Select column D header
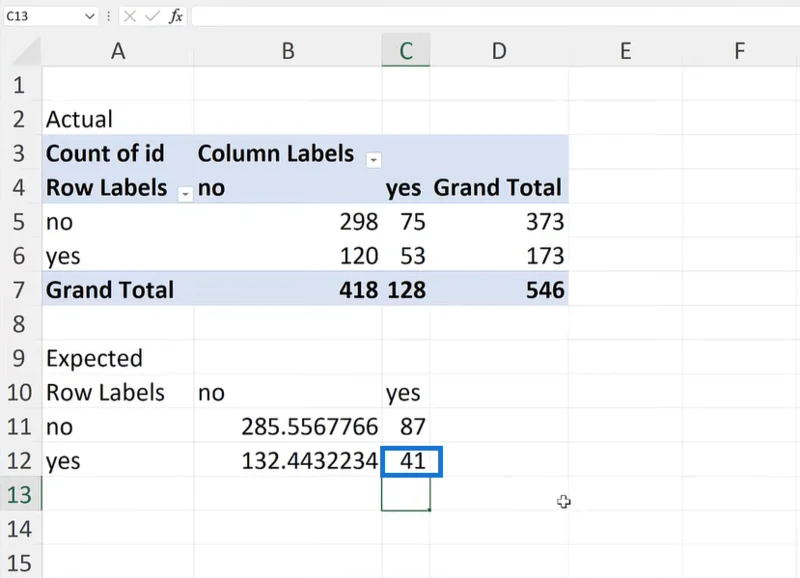This screenshot has height=578, width=800. (499, 51)
